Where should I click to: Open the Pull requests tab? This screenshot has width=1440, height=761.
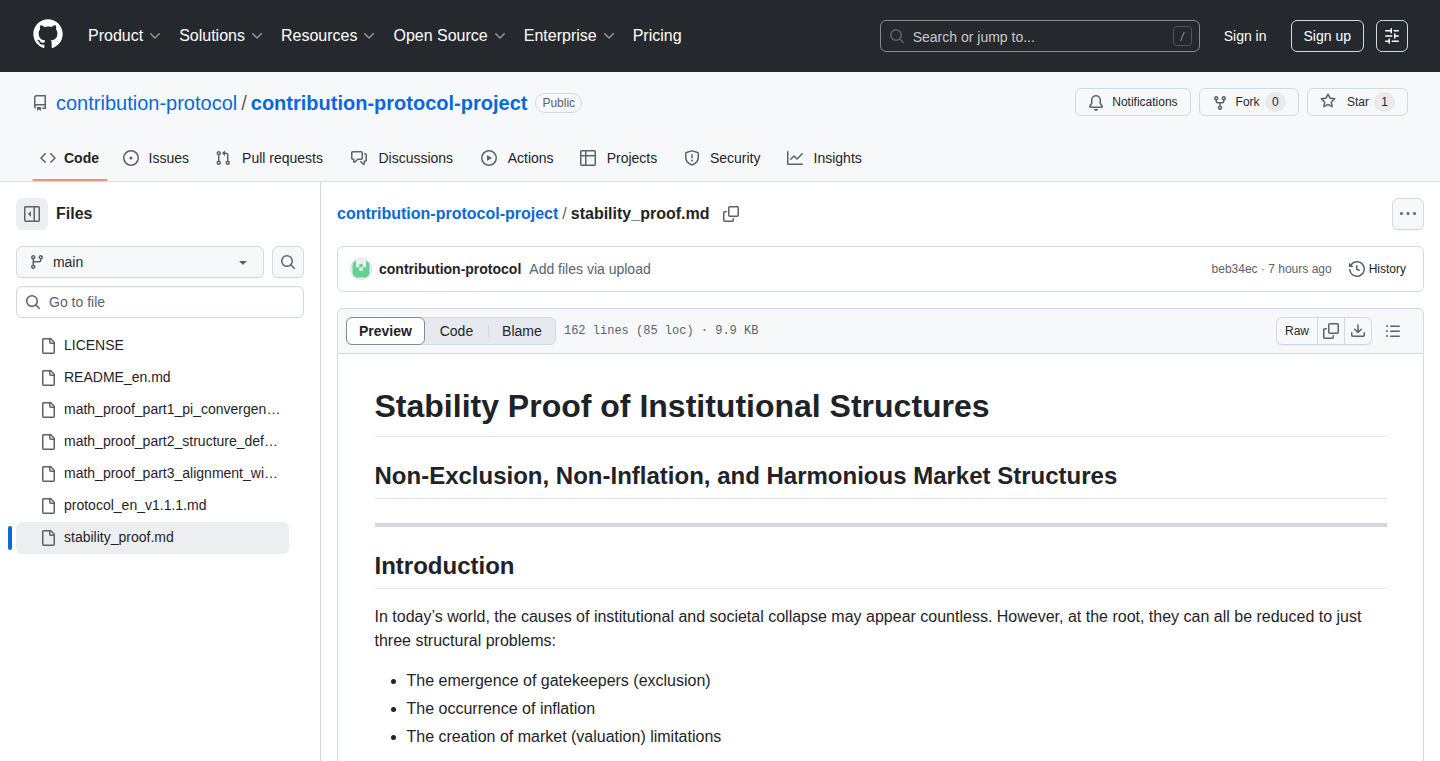269,158
